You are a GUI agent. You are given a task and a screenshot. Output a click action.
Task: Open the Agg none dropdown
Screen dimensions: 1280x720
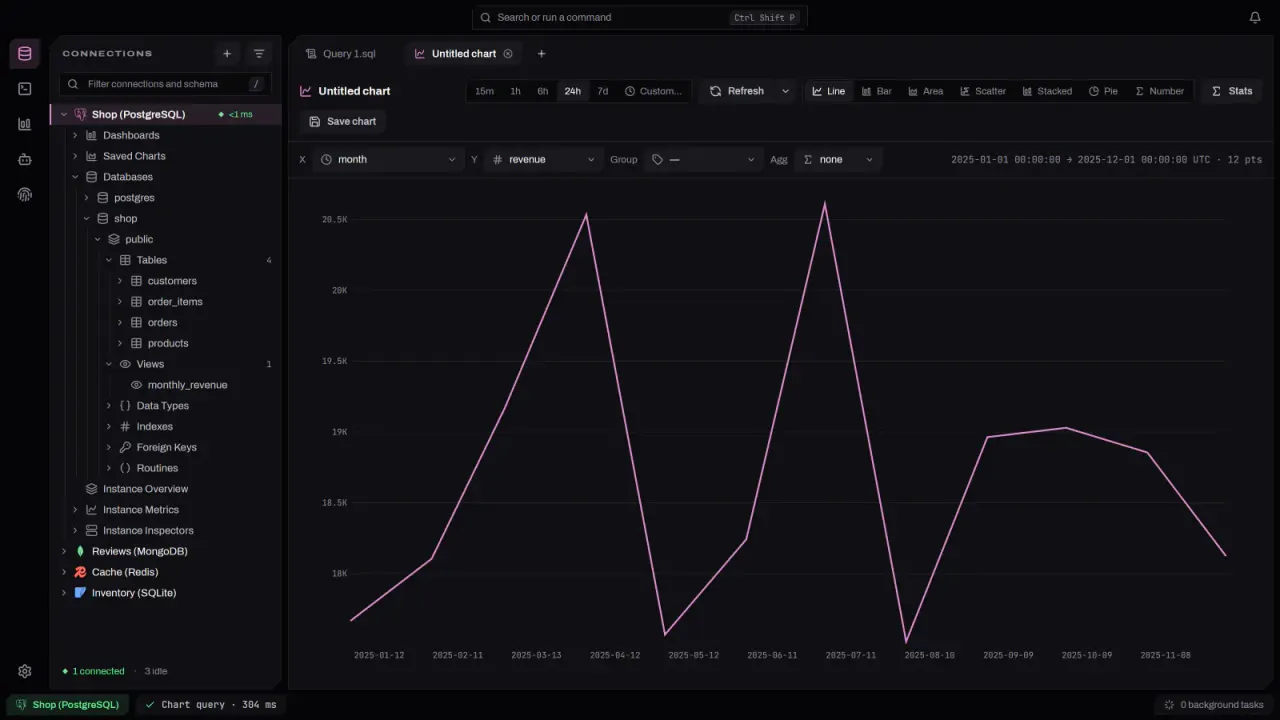point(838,160)
